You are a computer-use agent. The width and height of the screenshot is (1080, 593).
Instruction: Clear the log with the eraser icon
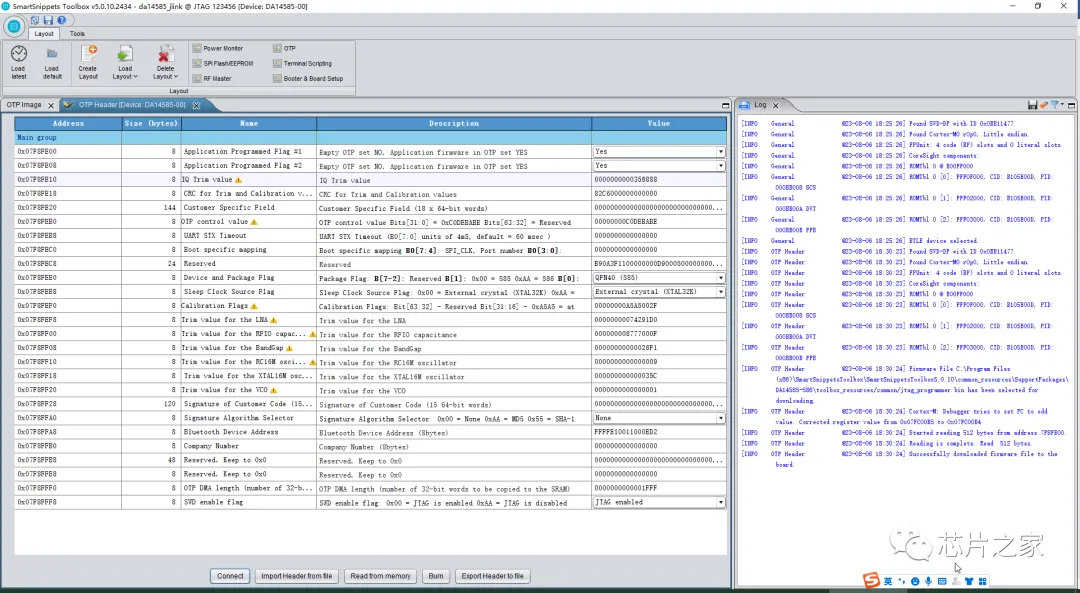tap(1043, 105)
